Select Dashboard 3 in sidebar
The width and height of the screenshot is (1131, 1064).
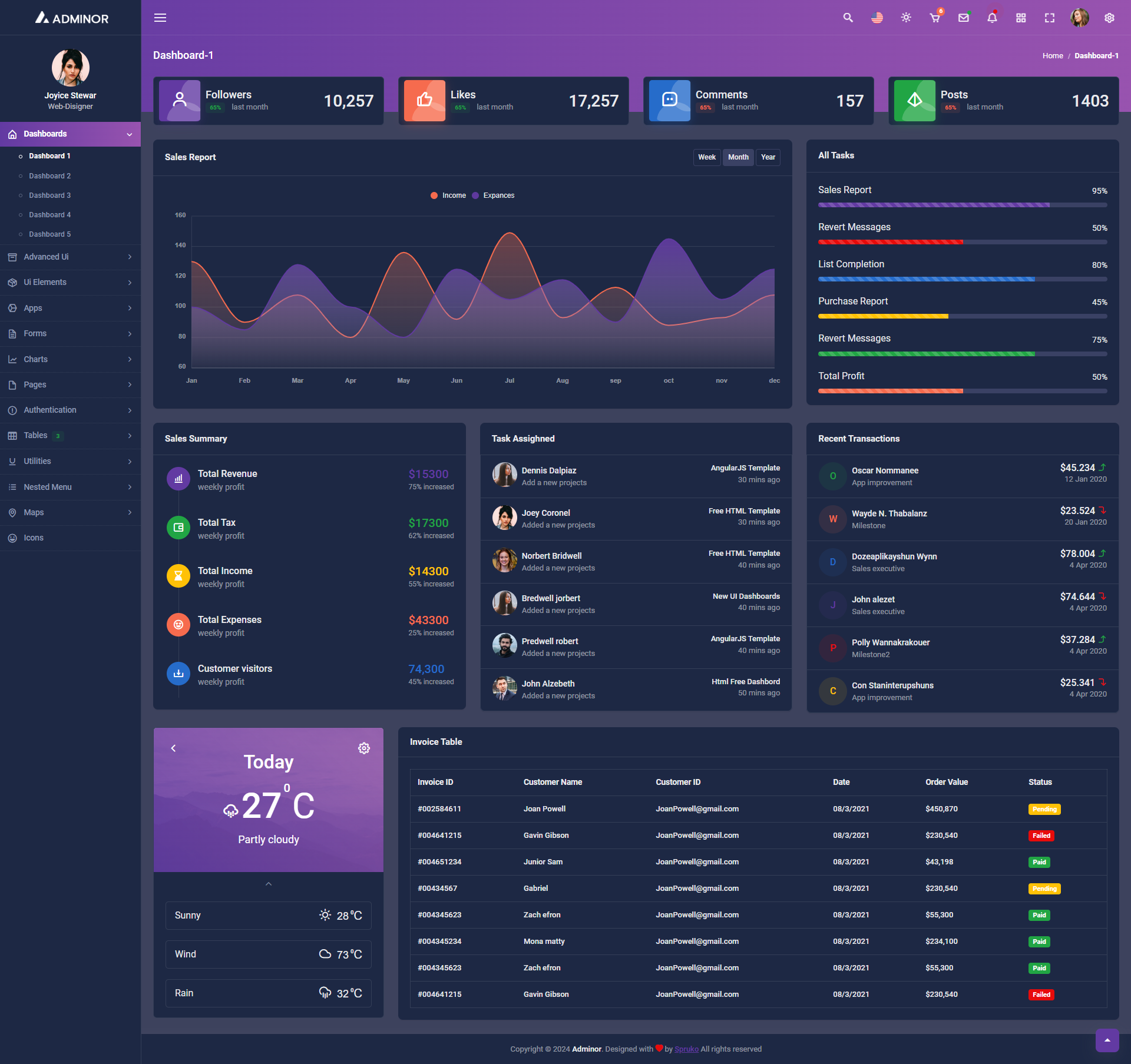coord(49,195)
